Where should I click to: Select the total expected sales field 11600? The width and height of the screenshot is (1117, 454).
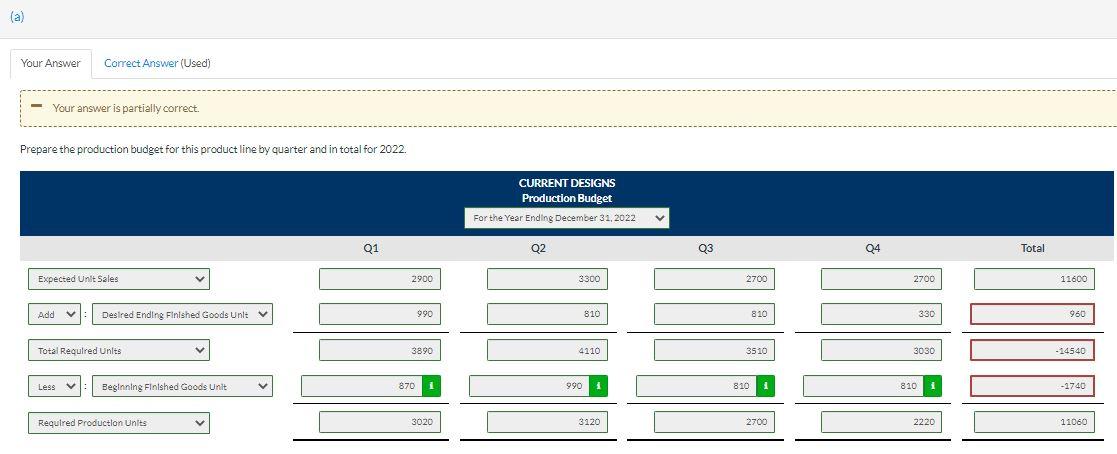[1034, 279]
